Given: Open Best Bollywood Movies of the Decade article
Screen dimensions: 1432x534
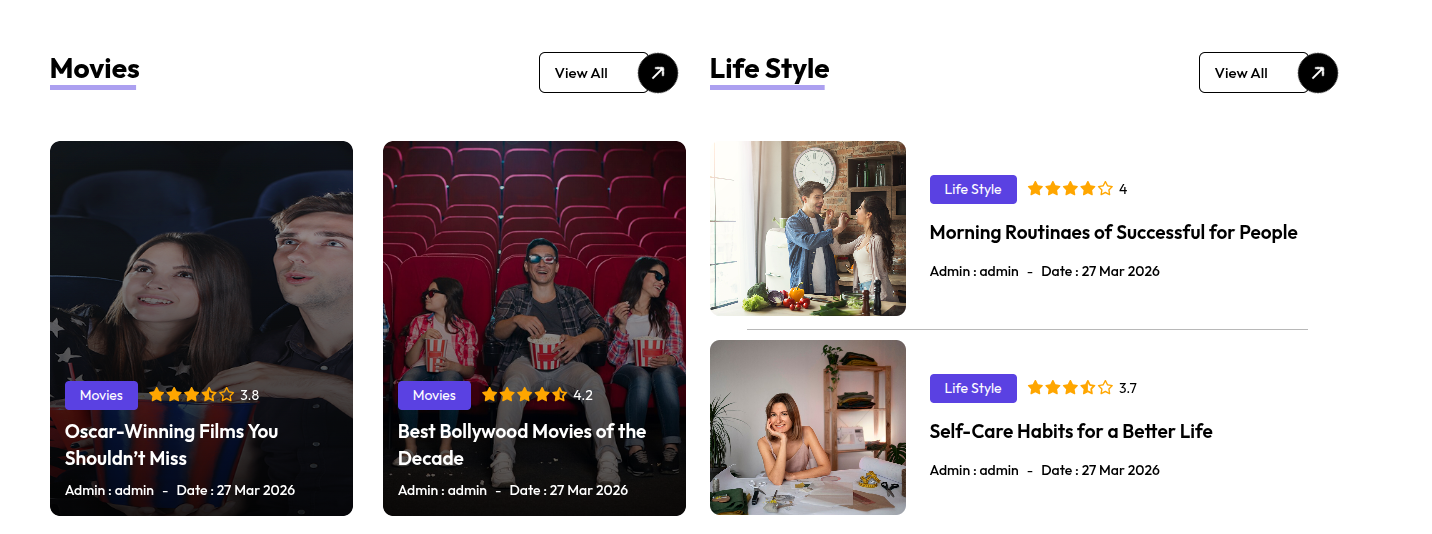Looking at the screenshot, I should pos(522,445).
